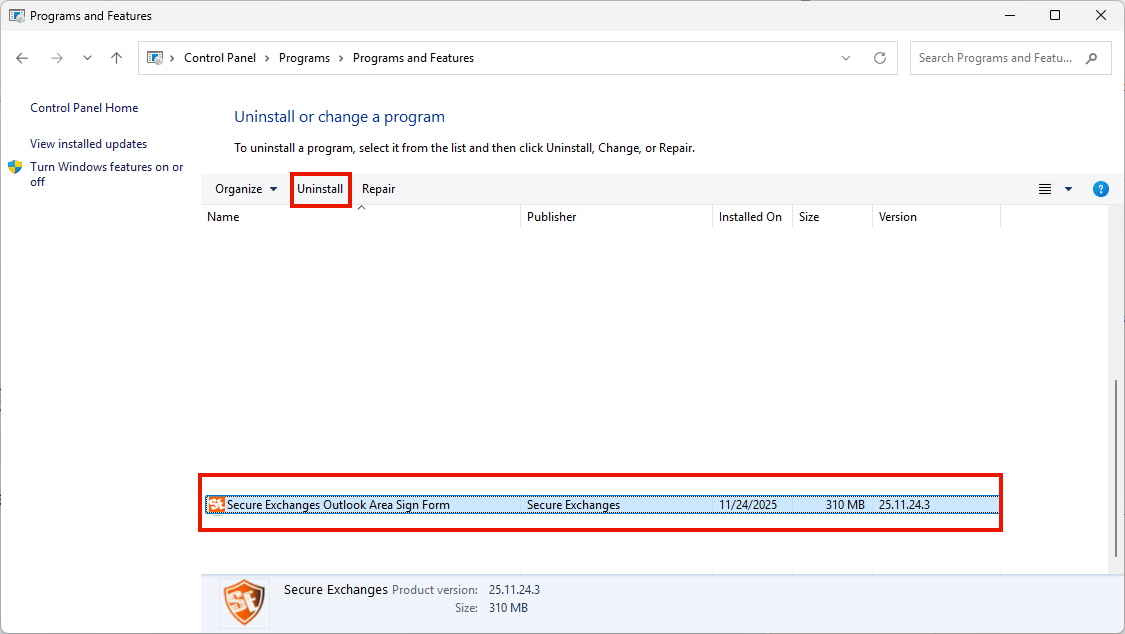Sort by Installed On column header
The width and height of the screenshot is (1125, 634).
coord(752,217)
